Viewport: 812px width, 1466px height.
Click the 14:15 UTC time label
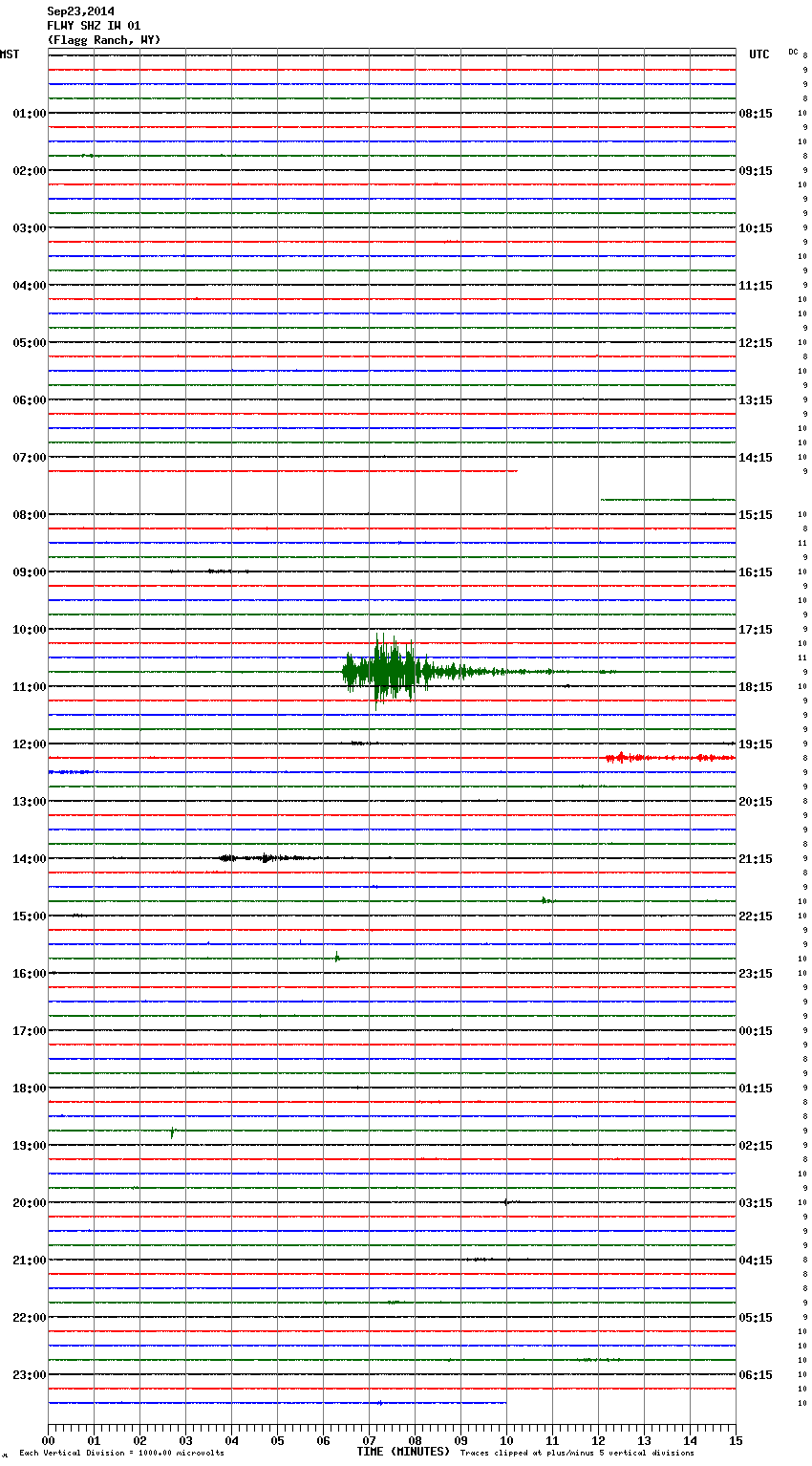[756, 458]
